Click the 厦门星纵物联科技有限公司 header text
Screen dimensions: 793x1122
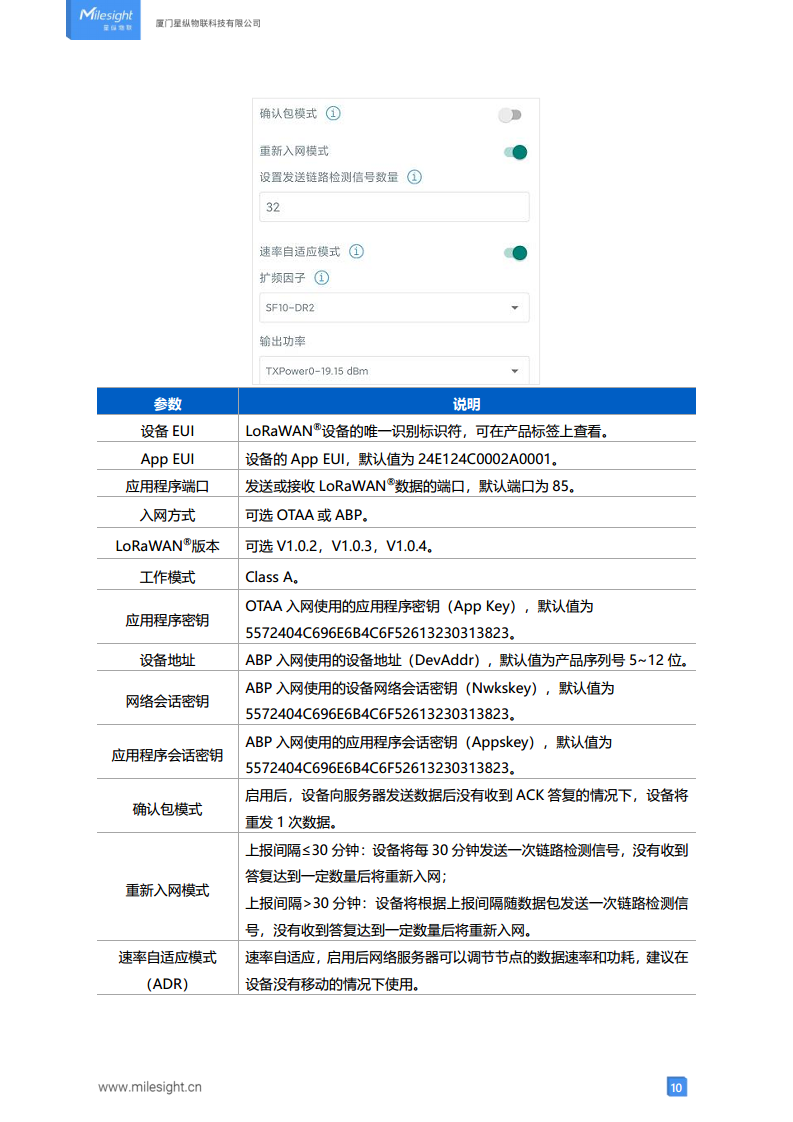208,24
